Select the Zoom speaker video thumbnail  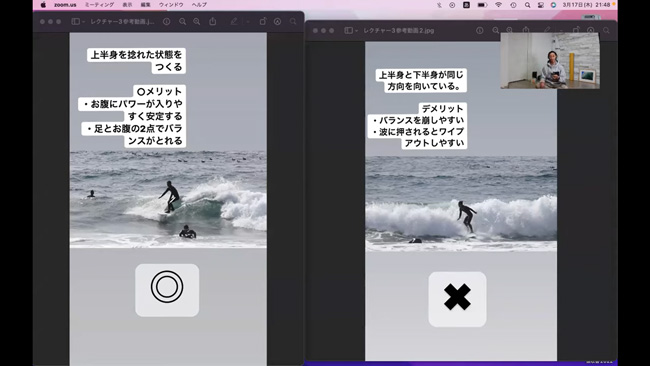pos(550,61)
